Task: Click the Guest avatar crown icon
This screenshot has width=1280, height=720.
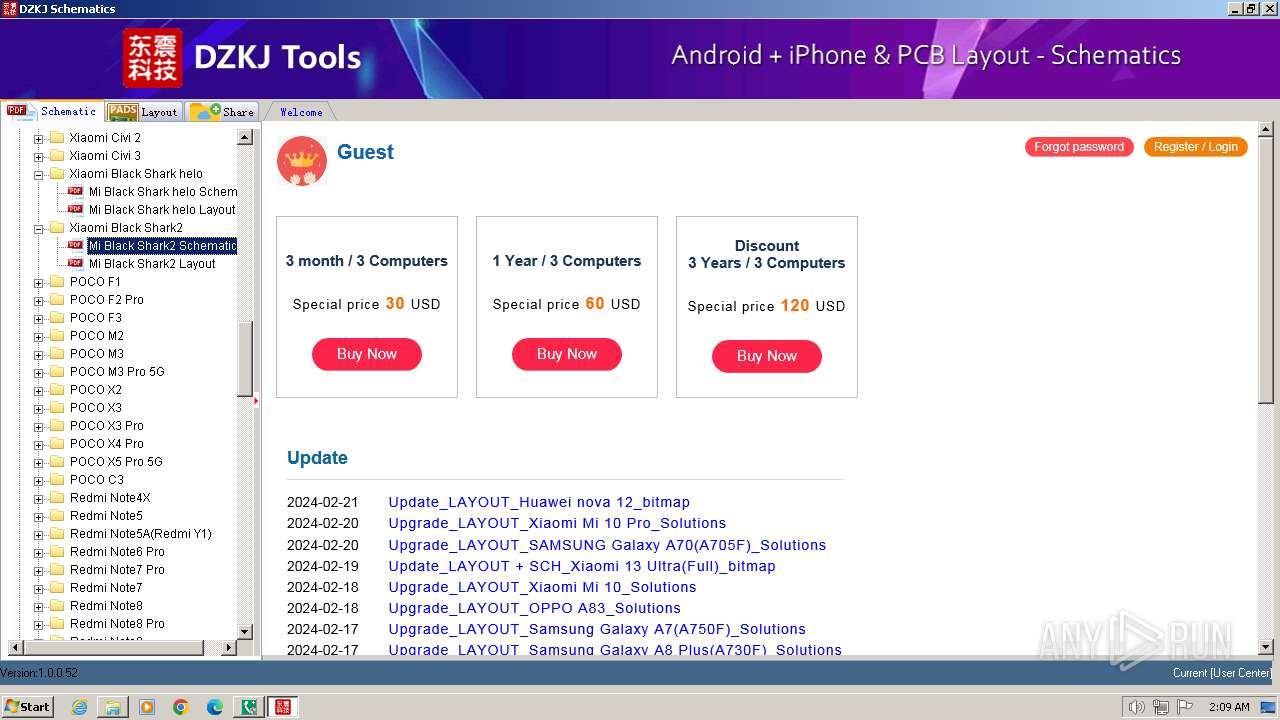Action: pos(302,161)
